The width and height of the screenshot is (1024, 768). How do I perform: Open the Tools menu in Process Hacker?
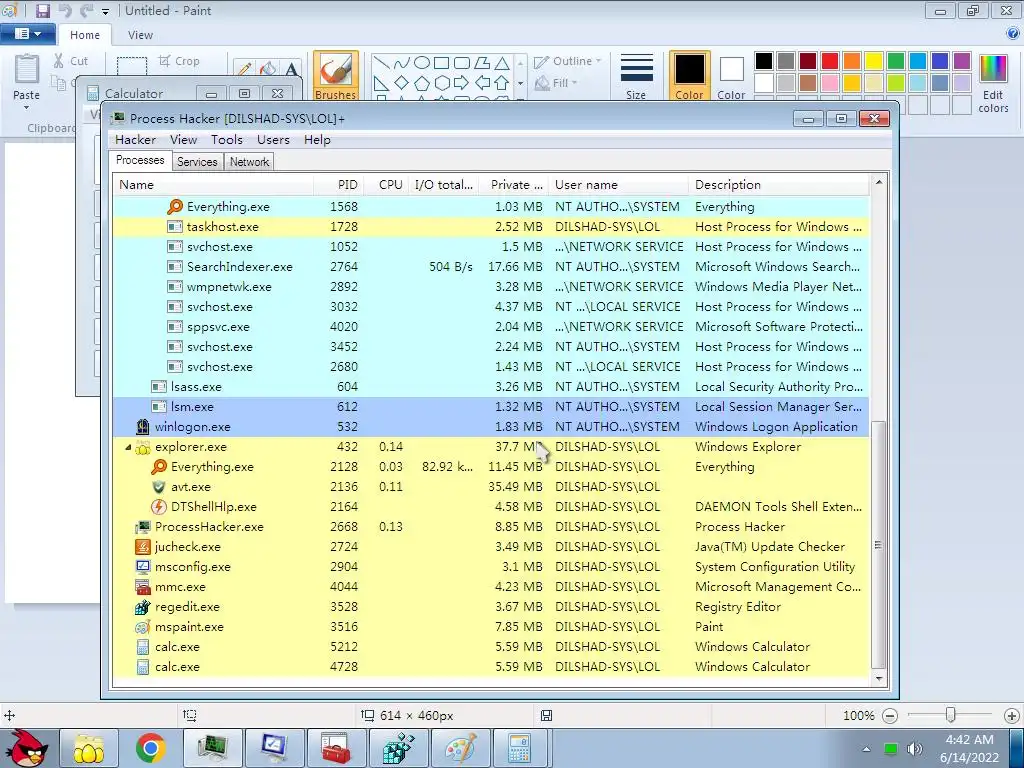(x=227, y=140)
